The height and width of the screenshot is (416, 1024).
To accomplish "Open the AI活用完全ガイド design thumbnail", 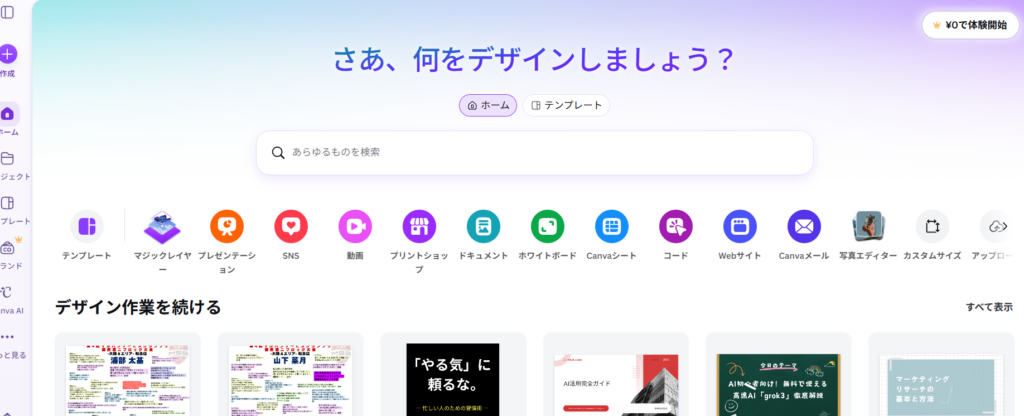I will pos(616,375).
